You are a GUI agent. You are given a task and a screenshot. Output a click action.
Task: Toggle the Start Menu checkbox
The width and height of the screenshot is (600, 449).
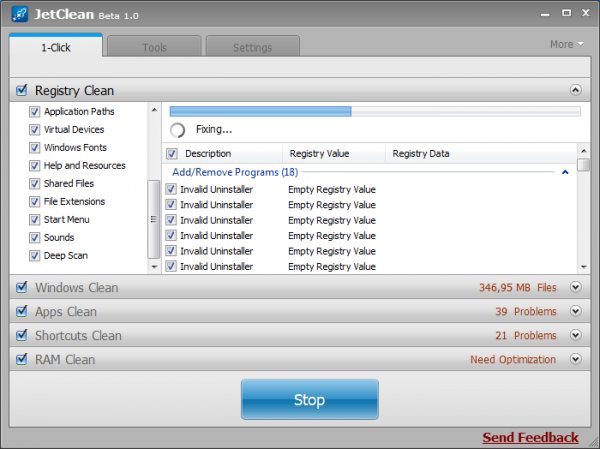[x=34, y=220]
